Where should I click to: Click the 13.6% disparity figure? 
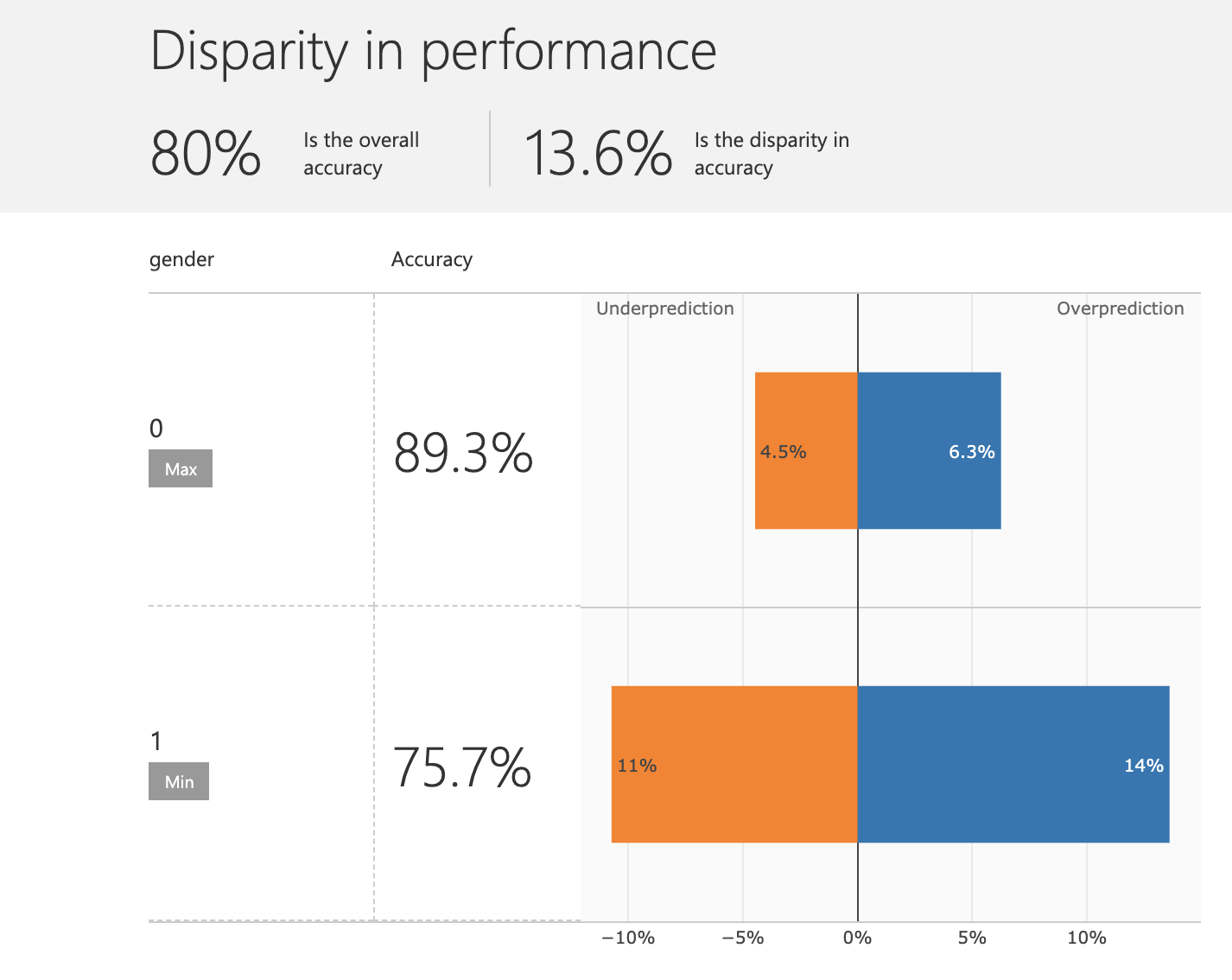598,154
